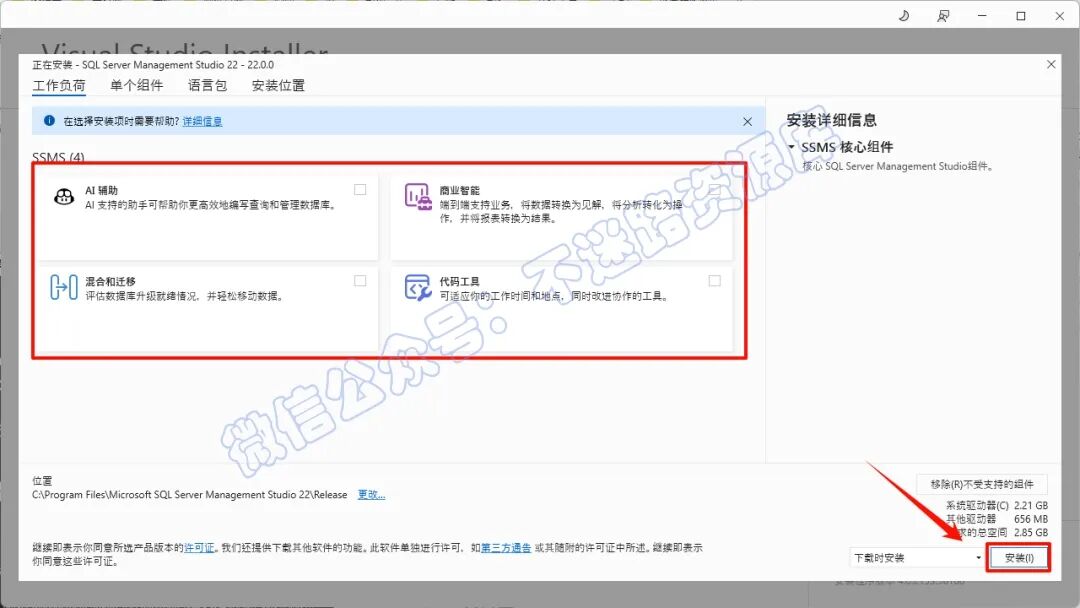Image resolution: width=1080 pixels, height=608 pixels.
Task: Open feedback icon in title bar
Action: 943,15
